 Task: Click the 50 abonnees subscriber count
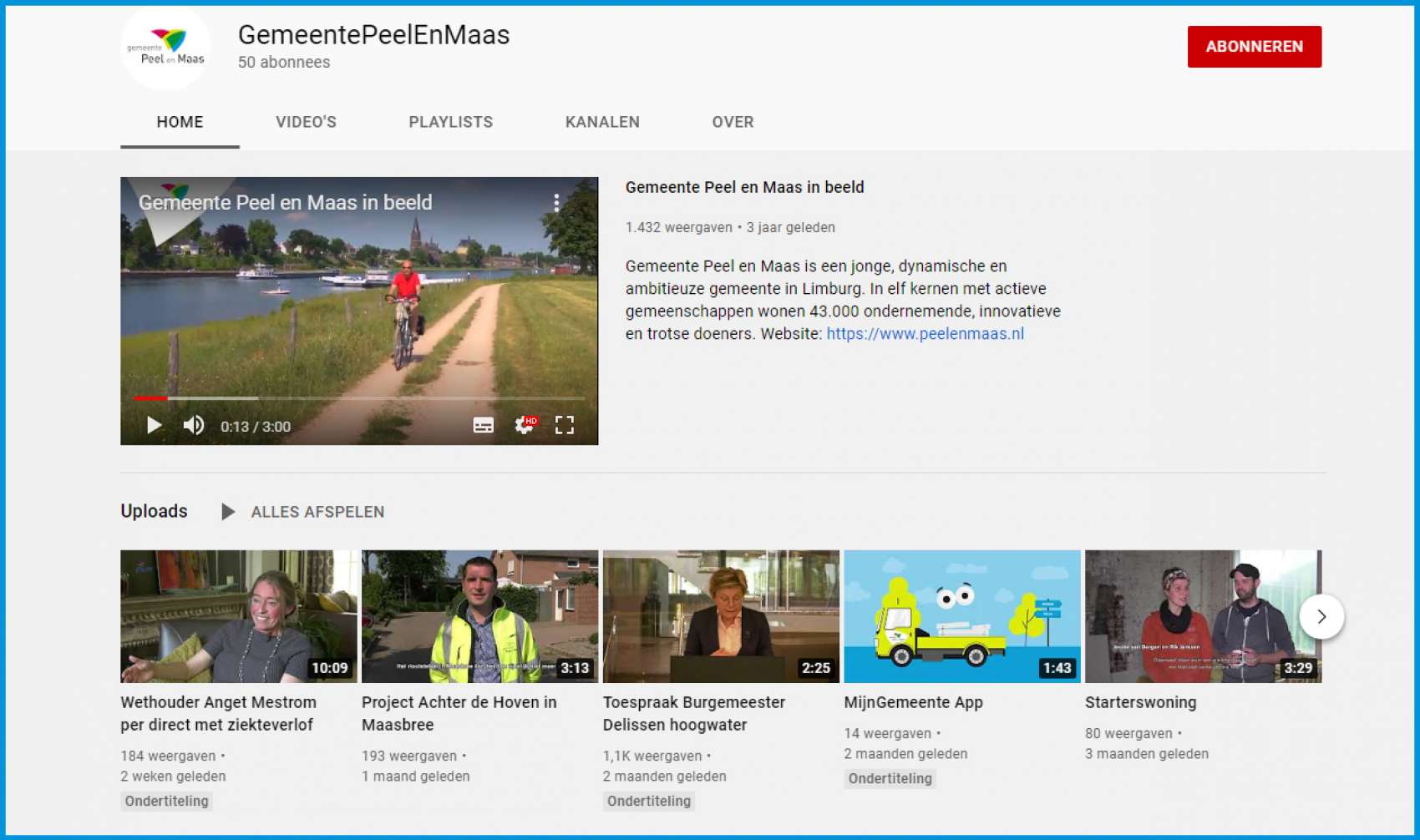click(x=284, y=62)
